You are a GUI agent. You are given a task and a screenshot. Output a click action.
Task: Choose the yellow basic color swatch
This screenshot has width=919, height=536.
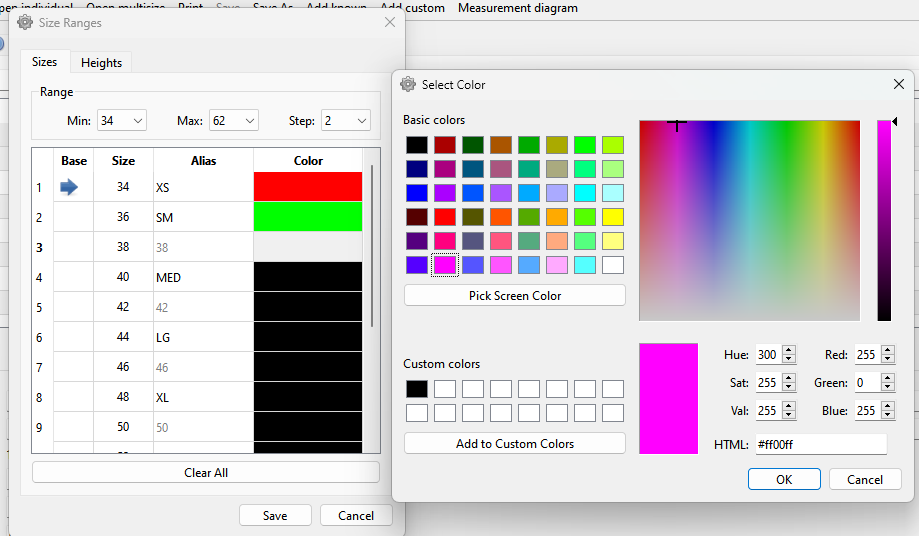click(613, 217)
